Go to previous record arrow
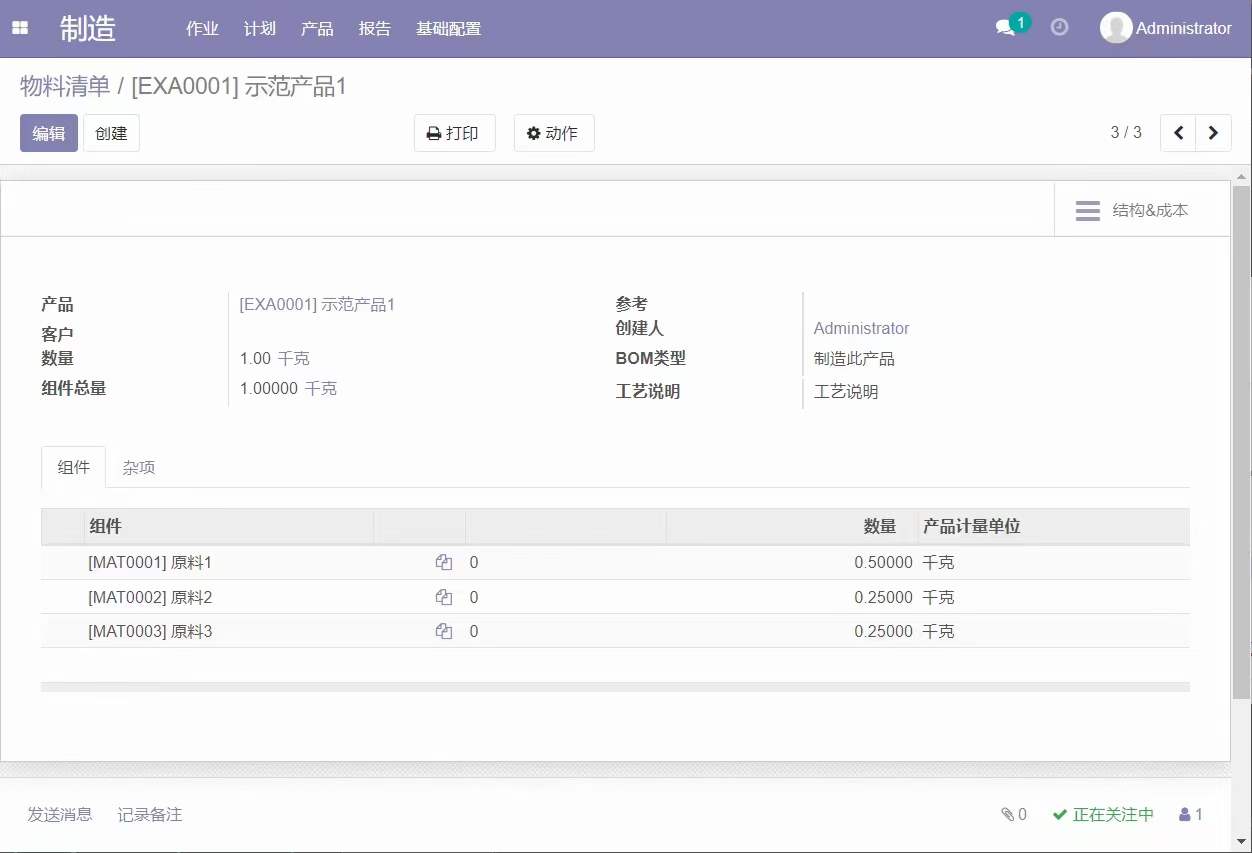 (x=1178, y=133)
